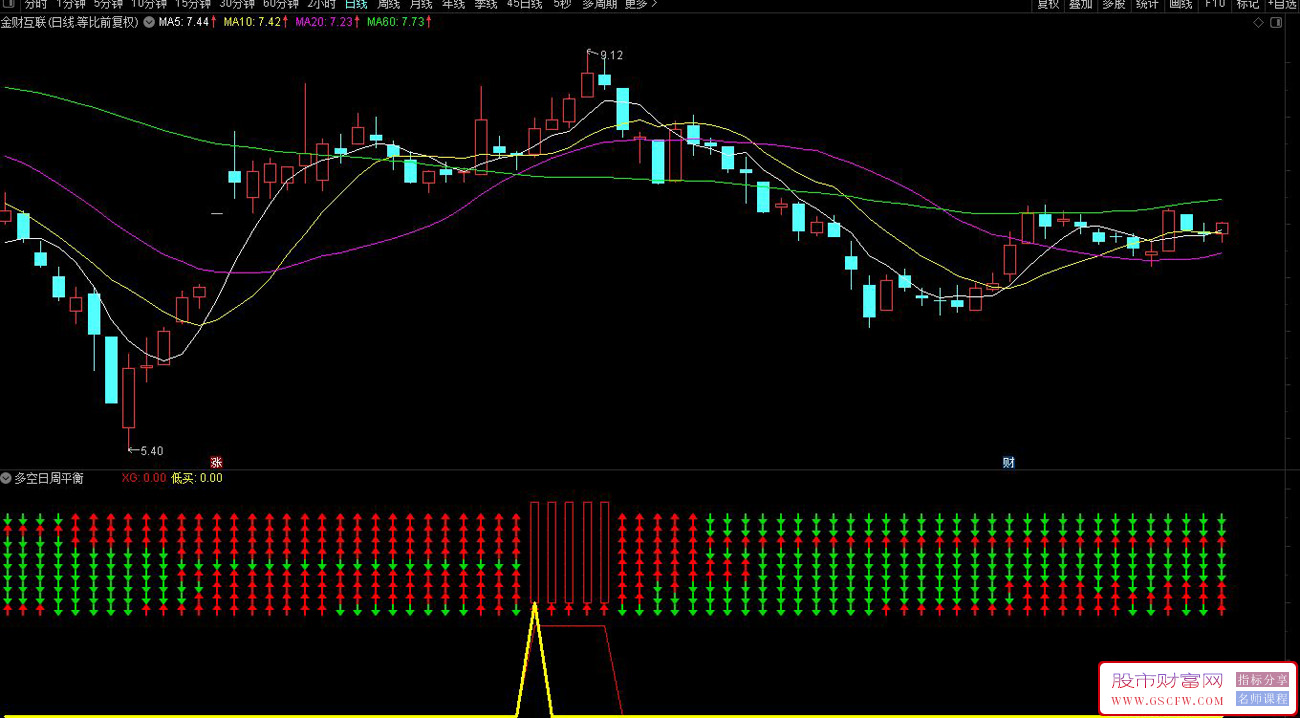Select the 2小时 period tab
Screen dimensions: 1300x718
coord(321,4)
